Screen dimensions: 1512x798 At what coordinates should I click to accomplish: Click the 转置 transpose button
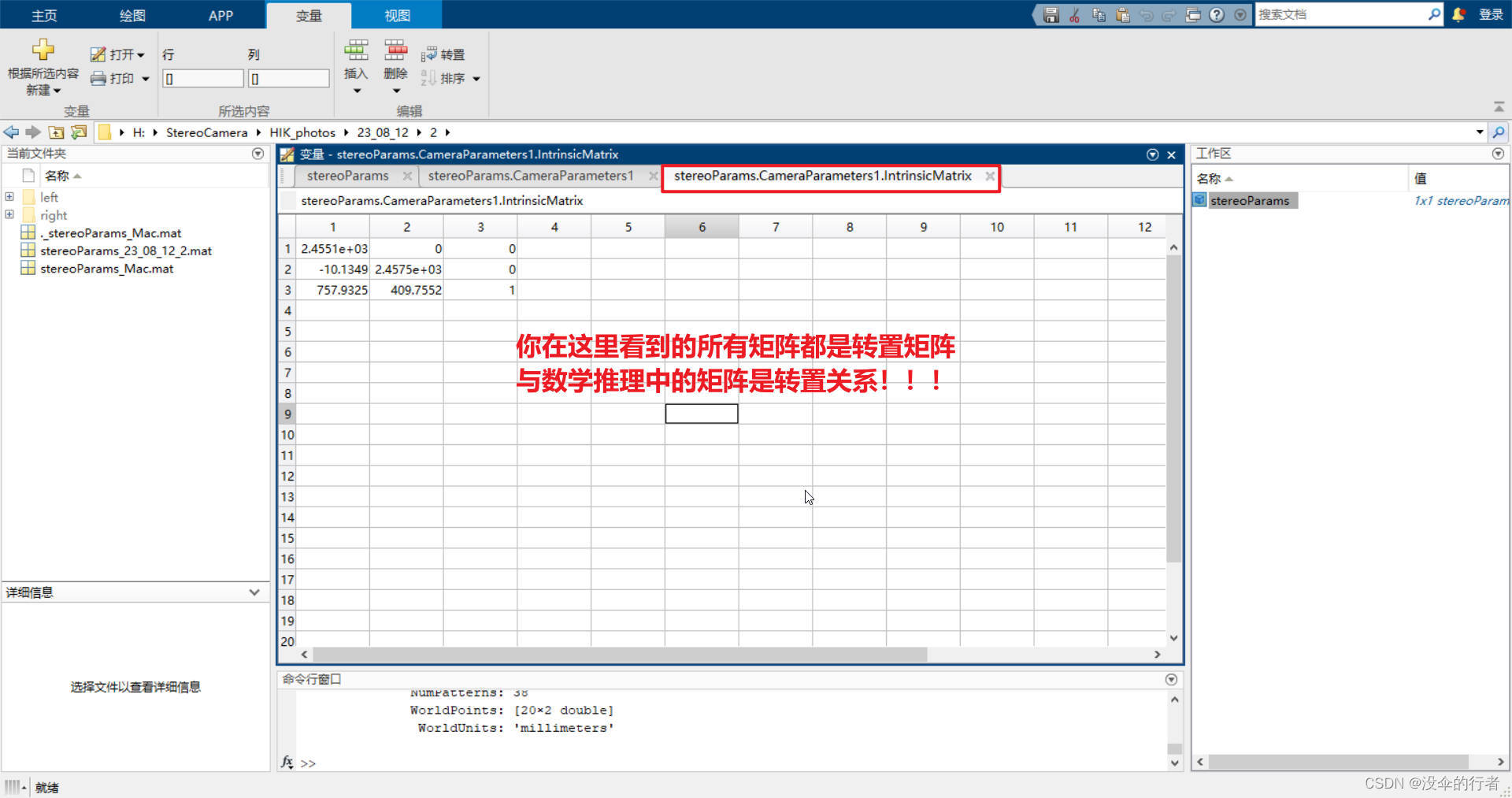pos(443,54)
